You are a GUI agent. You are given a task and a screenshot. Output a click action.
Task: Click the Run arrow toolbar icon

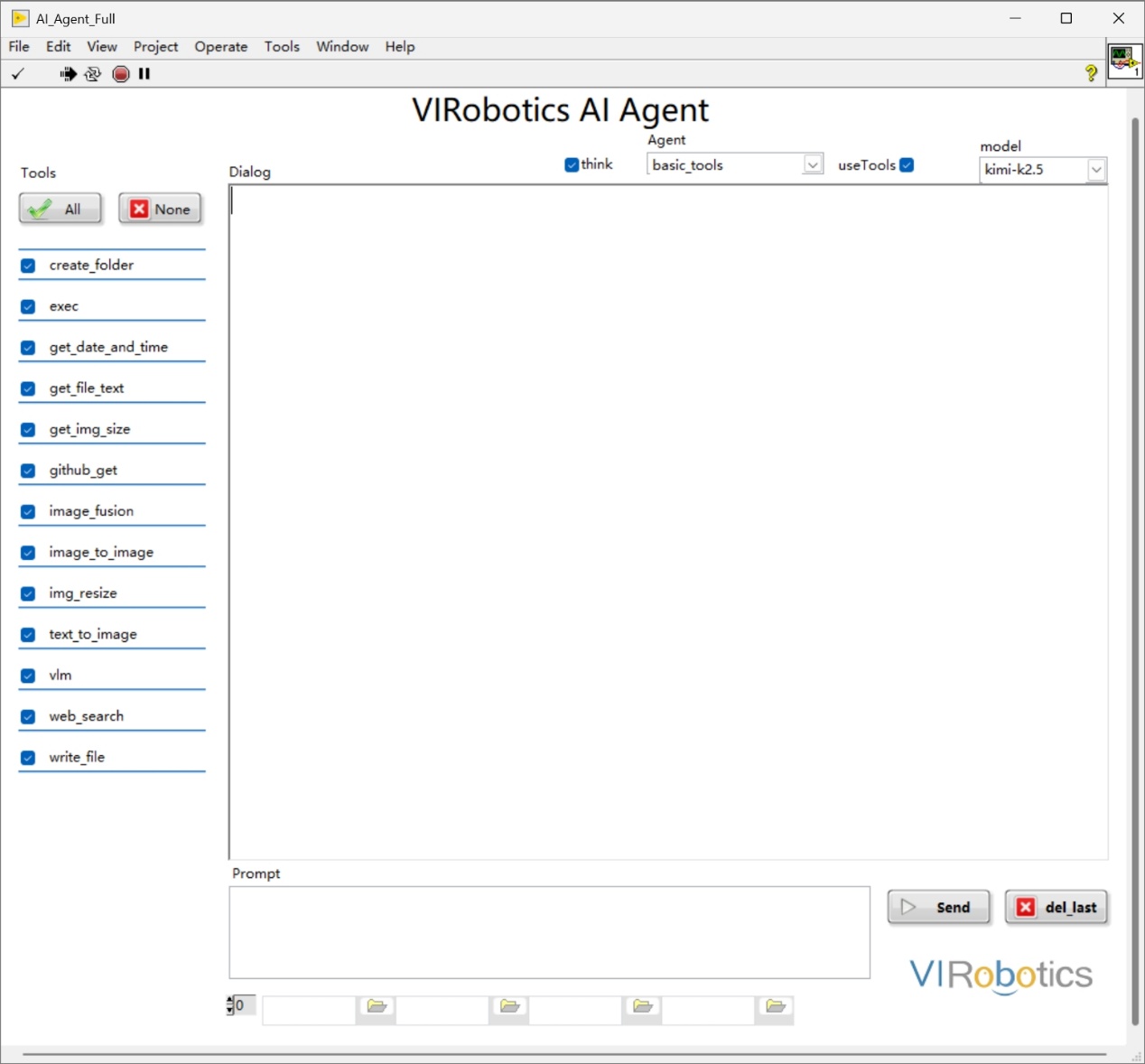click(x=68, y=74)
